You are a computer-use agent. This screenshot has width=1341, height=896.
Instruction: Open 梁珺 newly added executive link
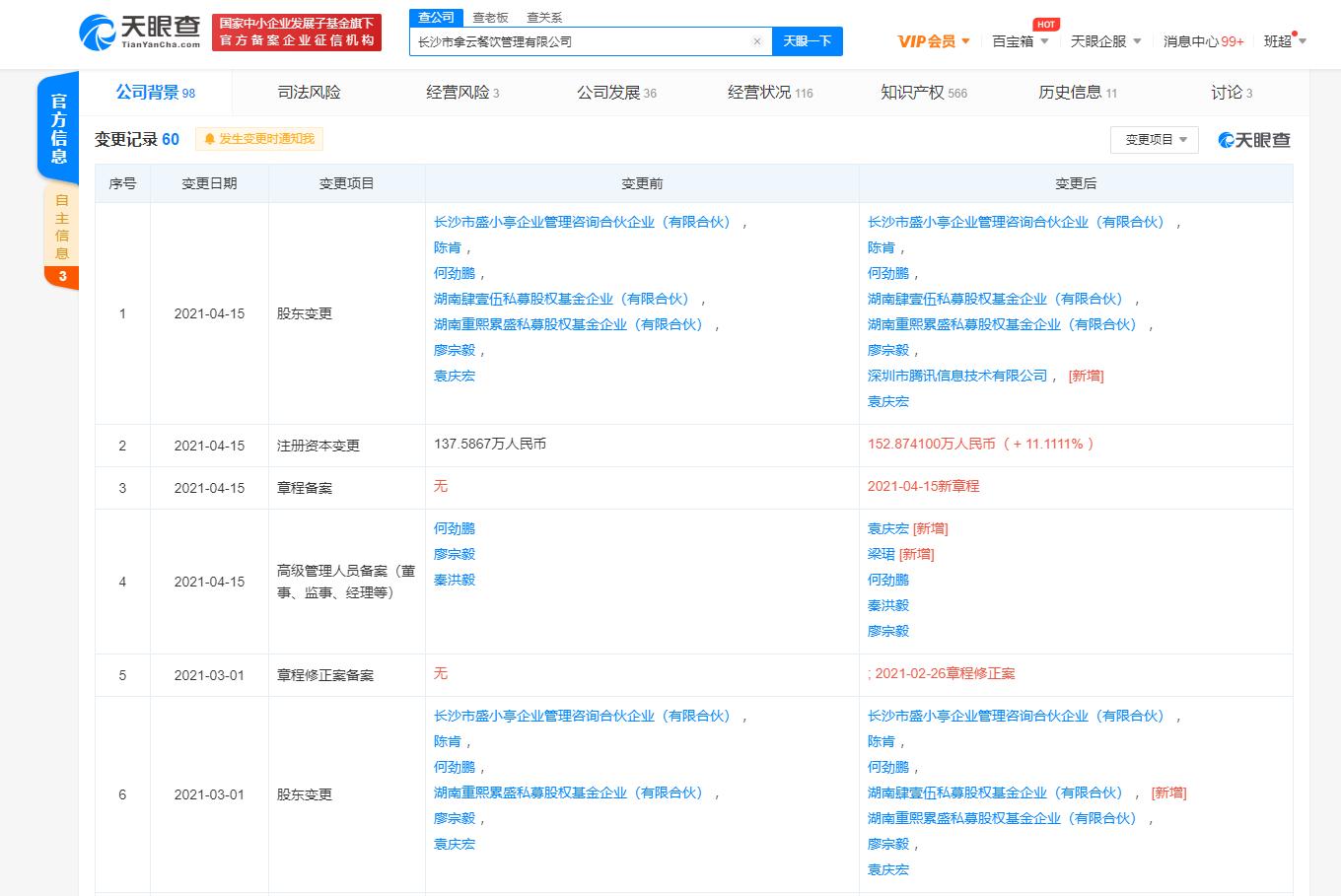[x=881, y=554]
